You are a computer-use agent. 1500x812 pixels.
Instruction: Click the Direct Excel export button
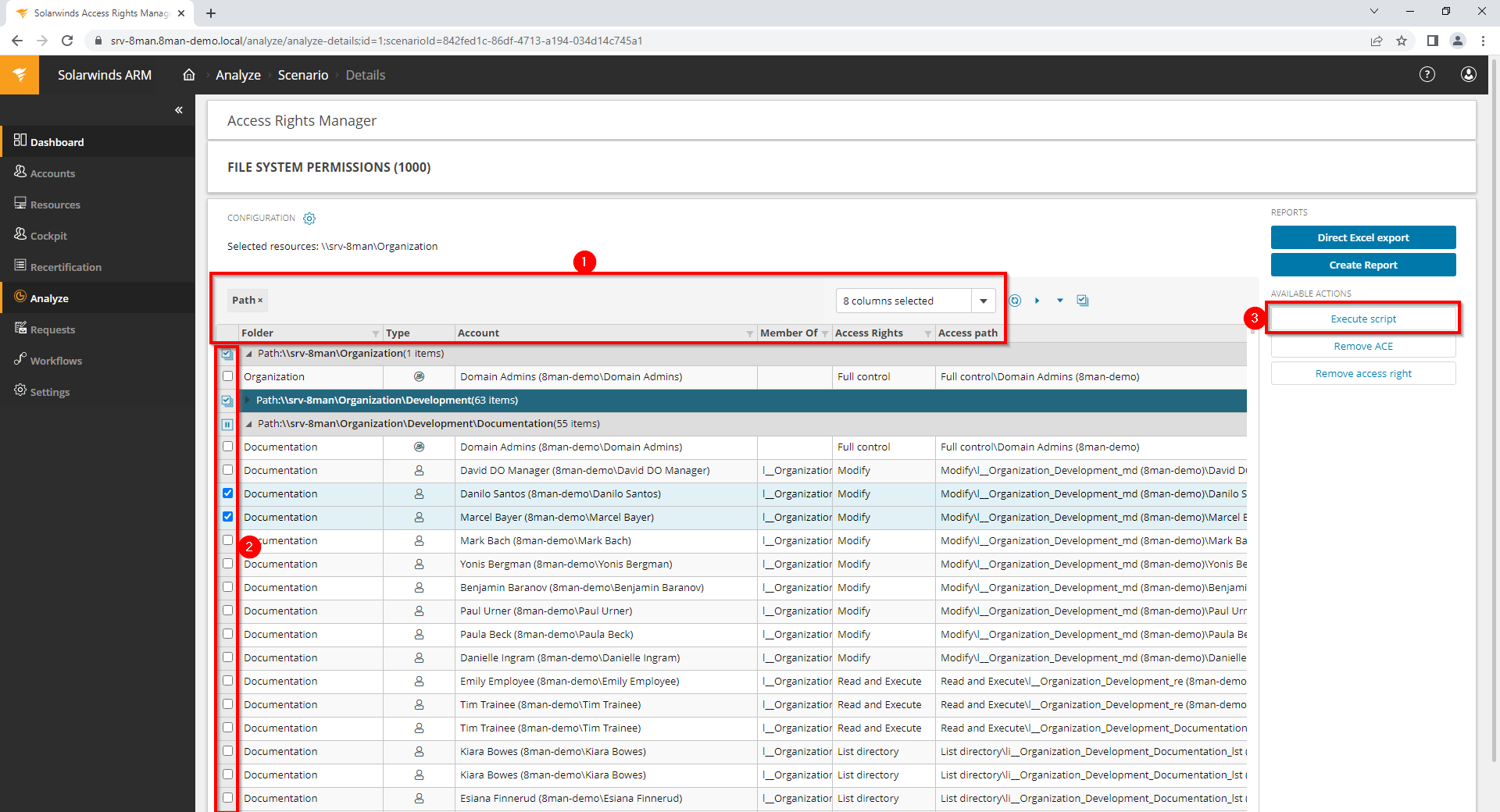1362,237
